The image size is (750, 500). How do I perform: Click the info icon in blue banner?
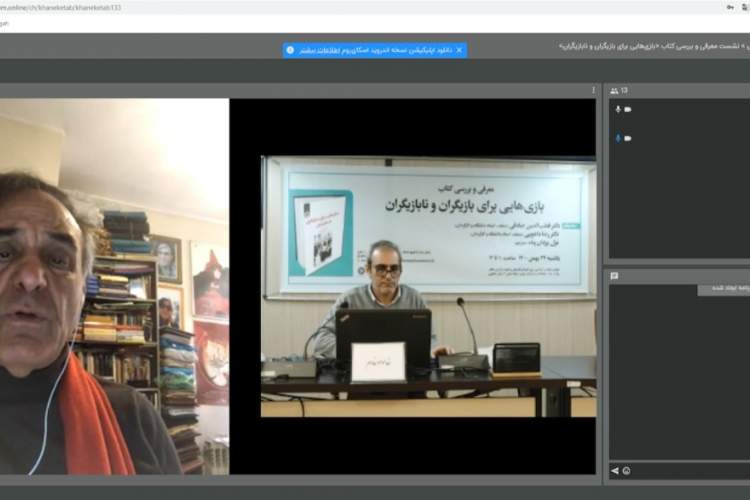click(290, 50)
